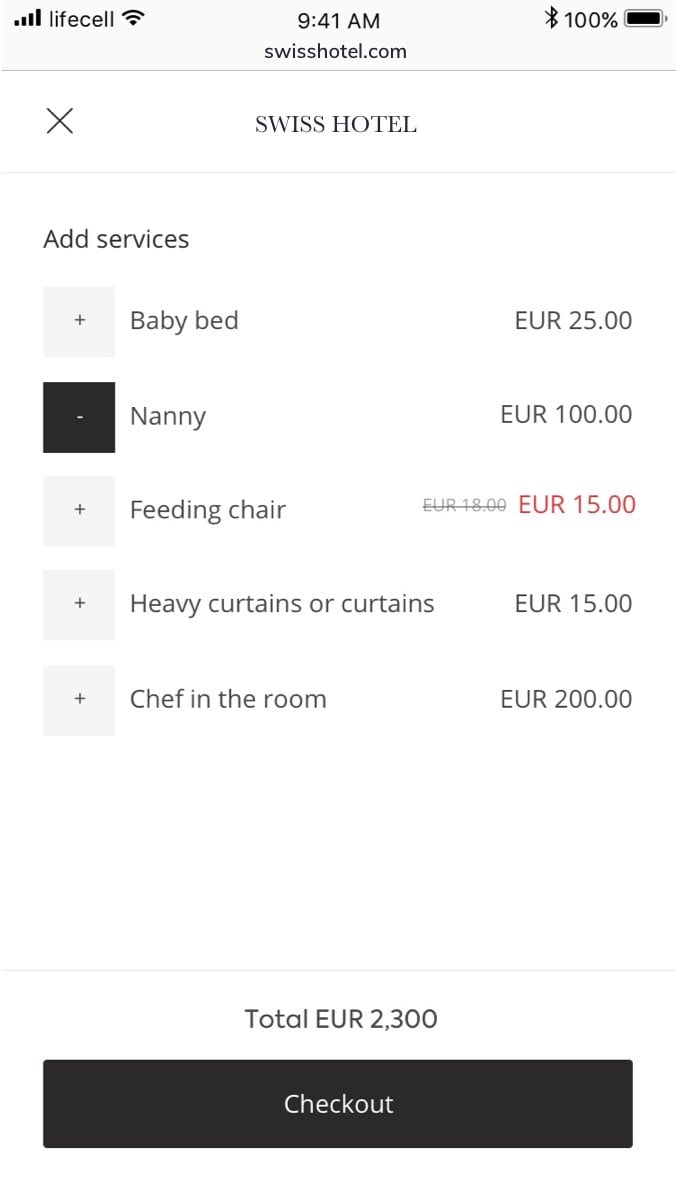Tap the swisshotel.com address bar
This screenshot has height=1180, width=676.
click(336, 52)
